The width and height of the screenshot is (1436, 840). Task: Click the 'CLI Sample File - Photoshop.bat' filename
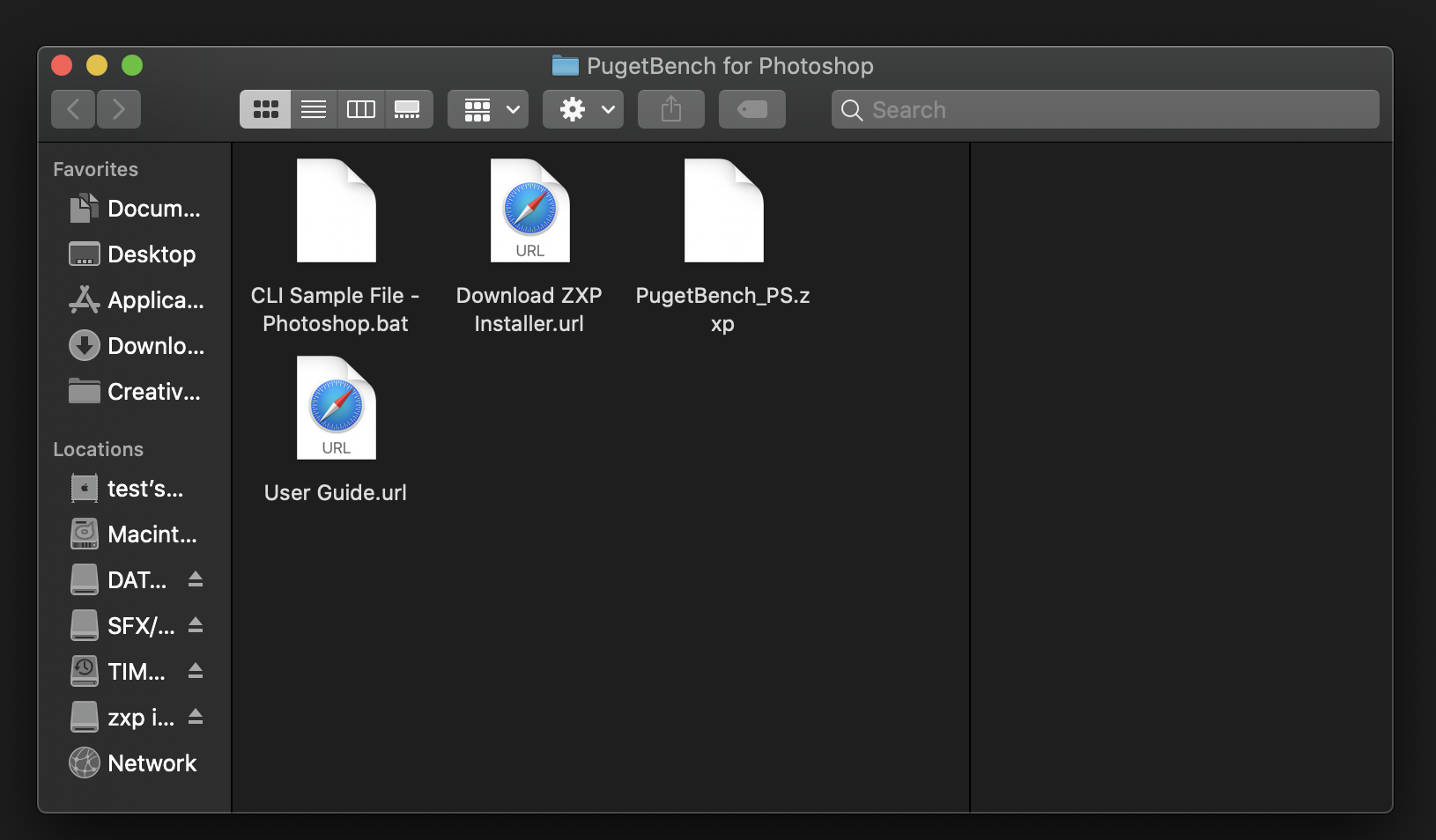point(336,309)
